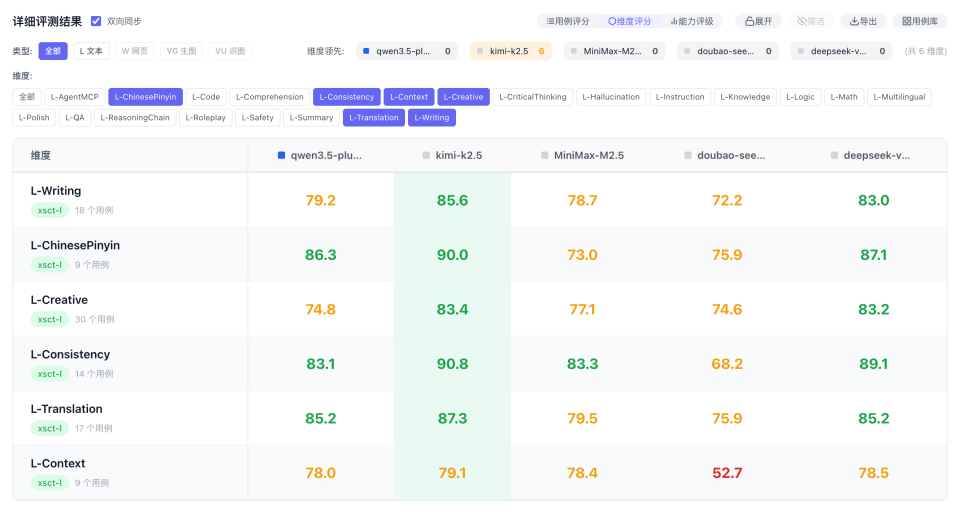960x511 pixels.
Task: Click MiniMax score 77.1 for L-Creative
Action: (x=582, y=309)
